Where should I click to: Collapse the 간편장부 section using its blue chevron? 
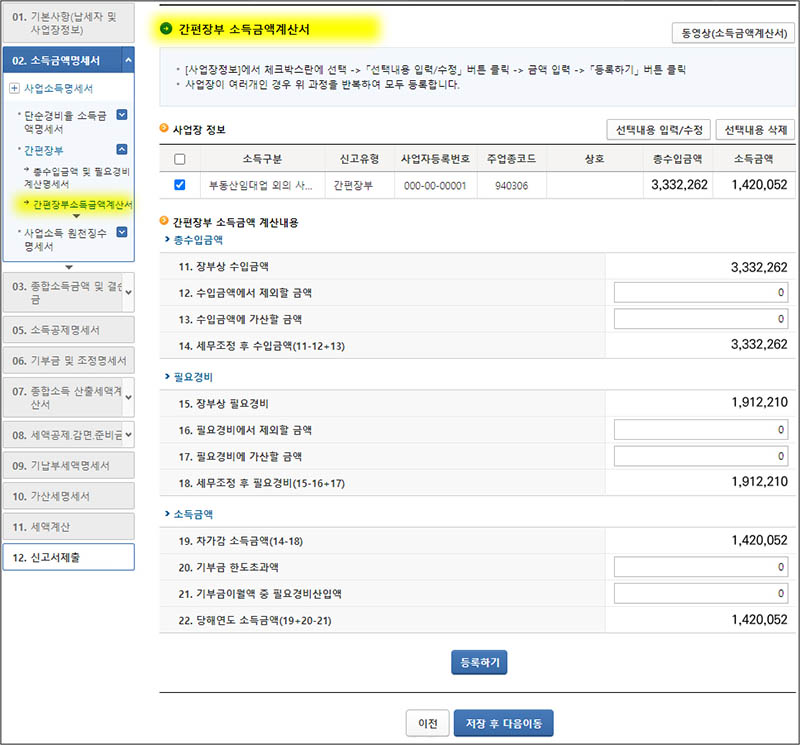(x=122, y=148)
